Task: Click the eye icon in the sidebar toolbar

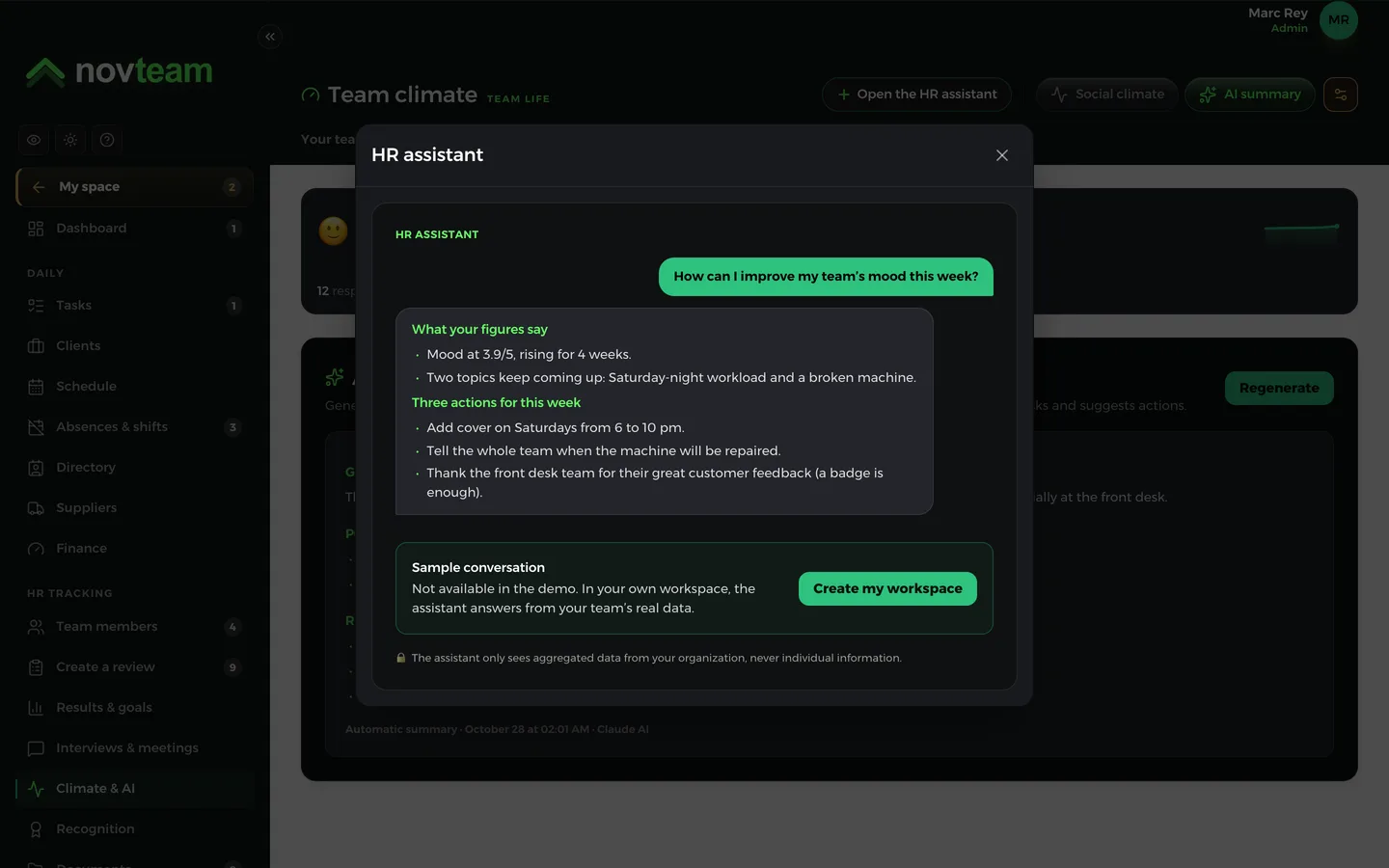Action: tap(34, 140)
